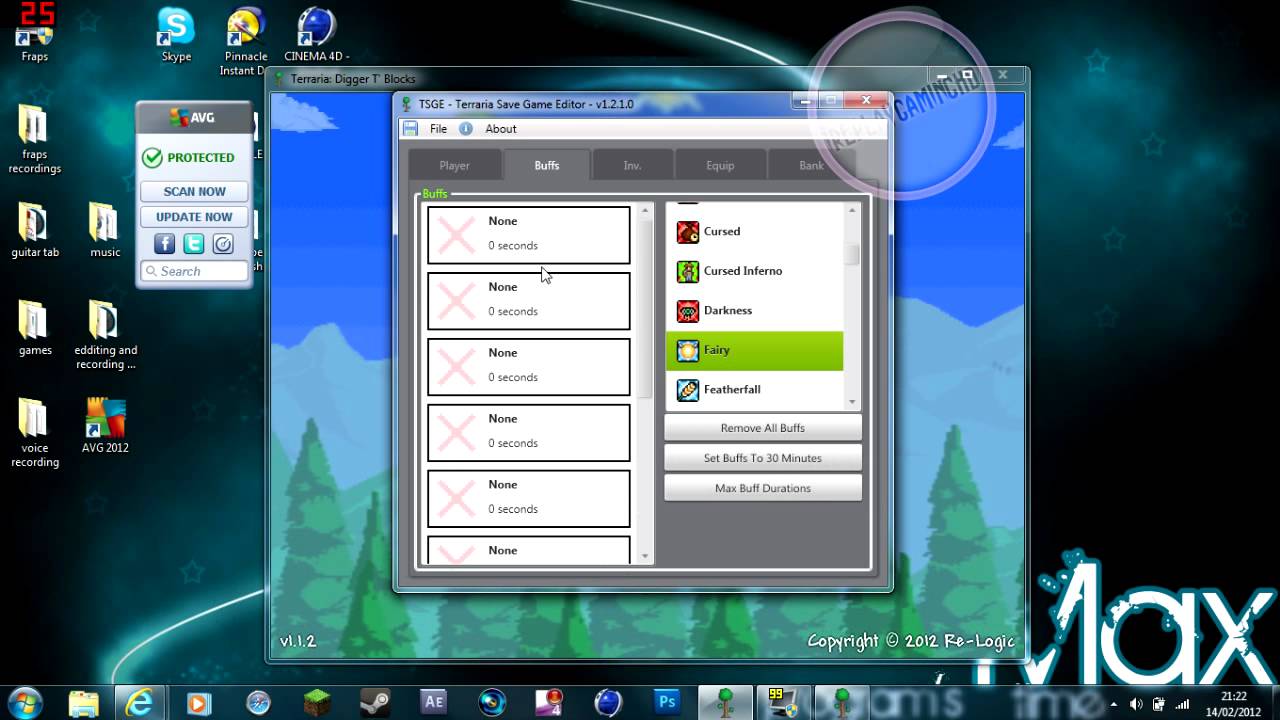Screen dimensions: 1280x720
Task: Select the Fairy buff icon
Action: pos(688,350)
